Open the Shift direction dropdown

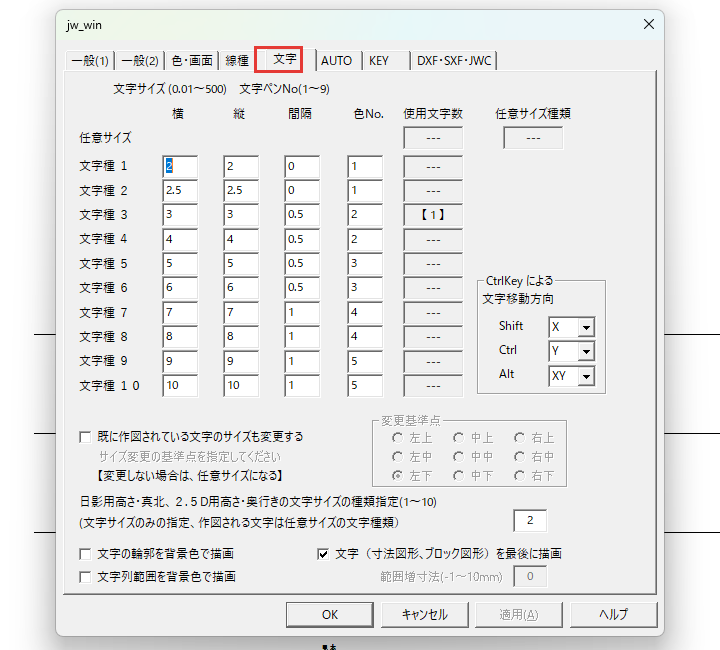click(x=586, y=327)
